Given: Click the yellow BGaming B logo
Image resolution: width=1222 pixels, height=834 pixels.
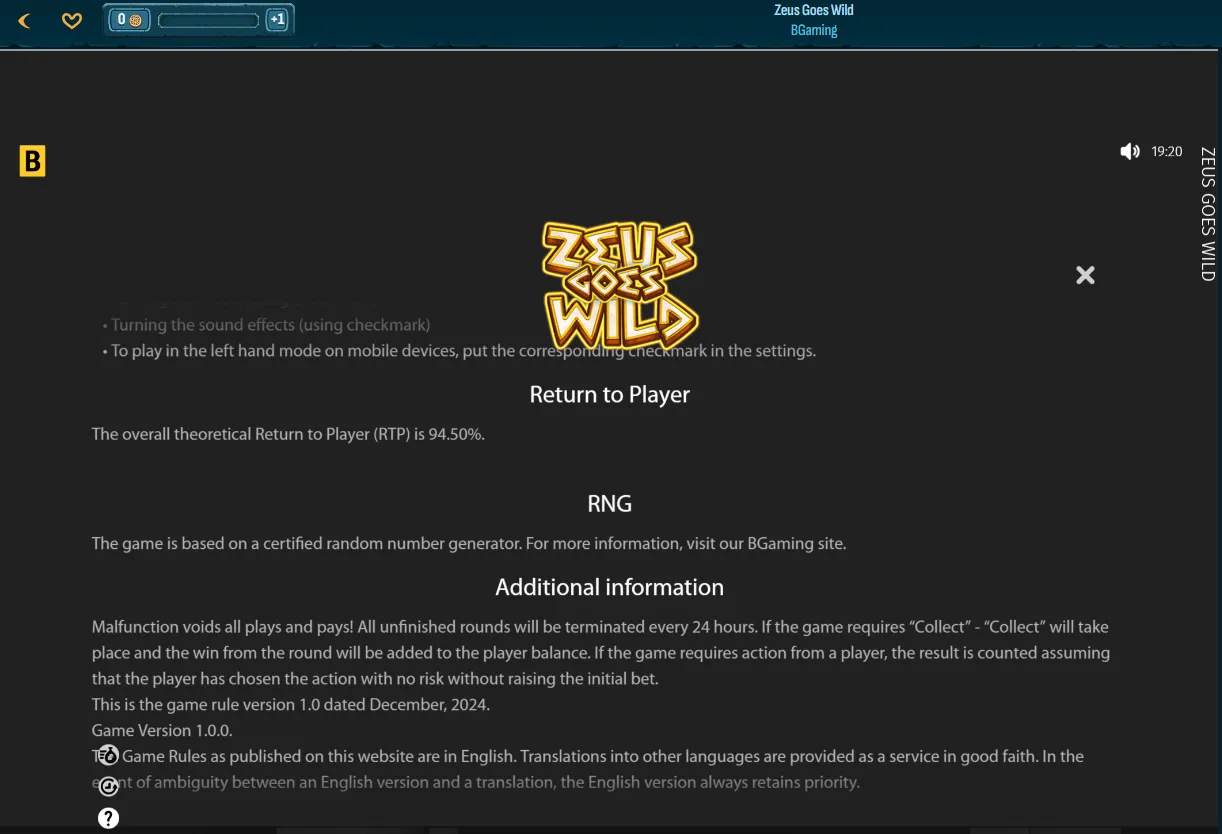Looking at the screenshot, I should pos(33,161).
